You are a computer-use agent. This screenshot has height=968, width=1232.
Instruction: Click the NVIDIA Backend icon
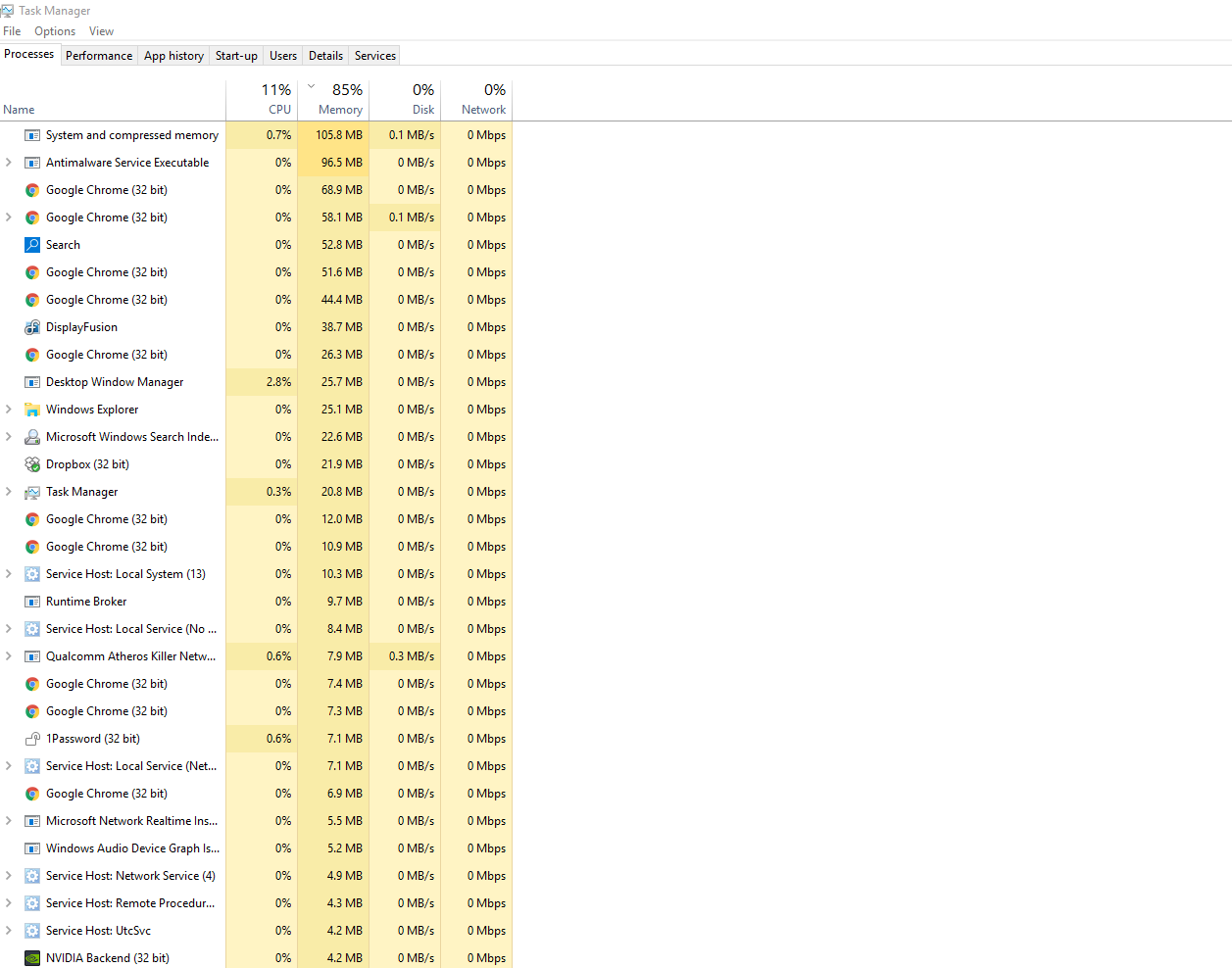tap(32, 958)
